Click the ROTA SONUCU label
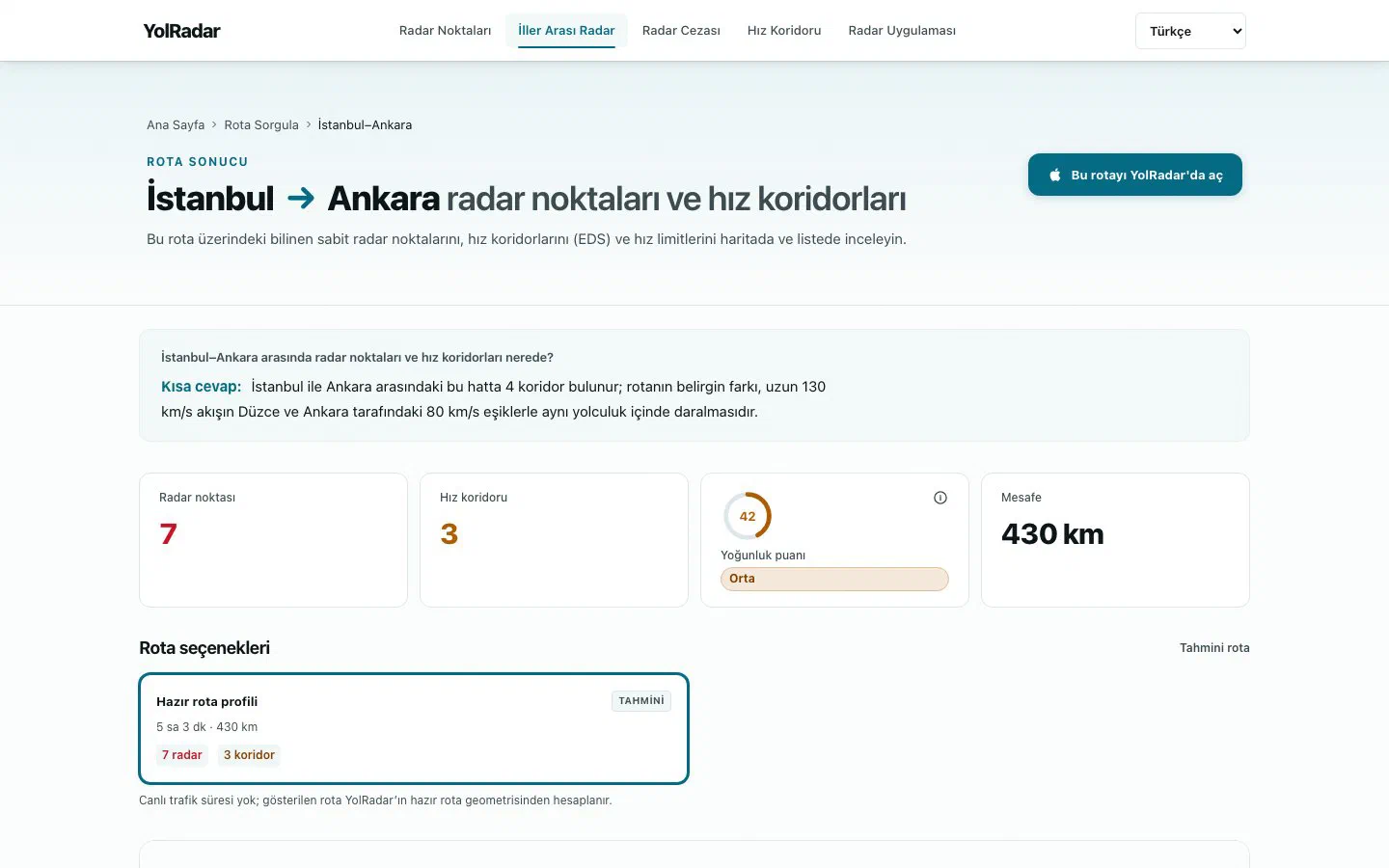 (x=198, y=162)
